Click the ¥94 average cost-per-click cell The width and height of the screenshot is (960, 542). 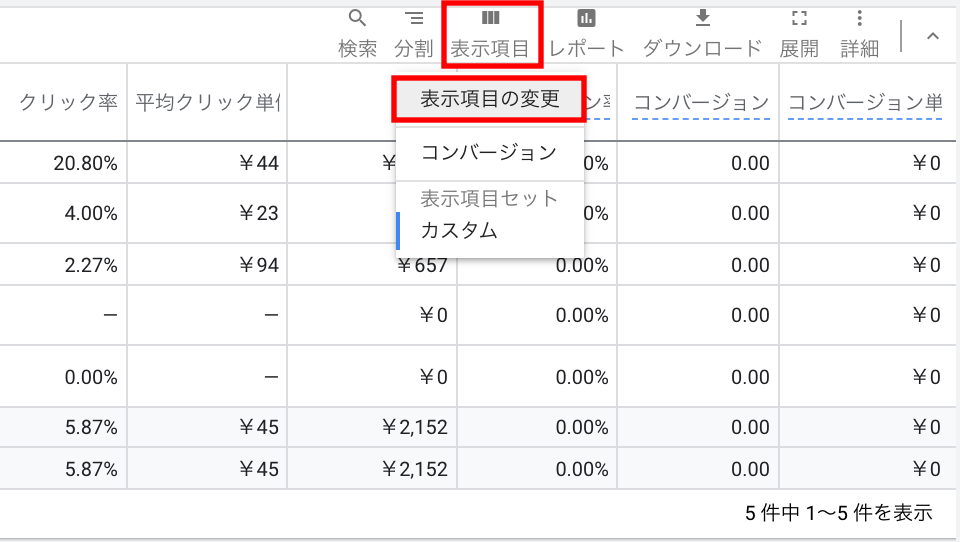258,266
